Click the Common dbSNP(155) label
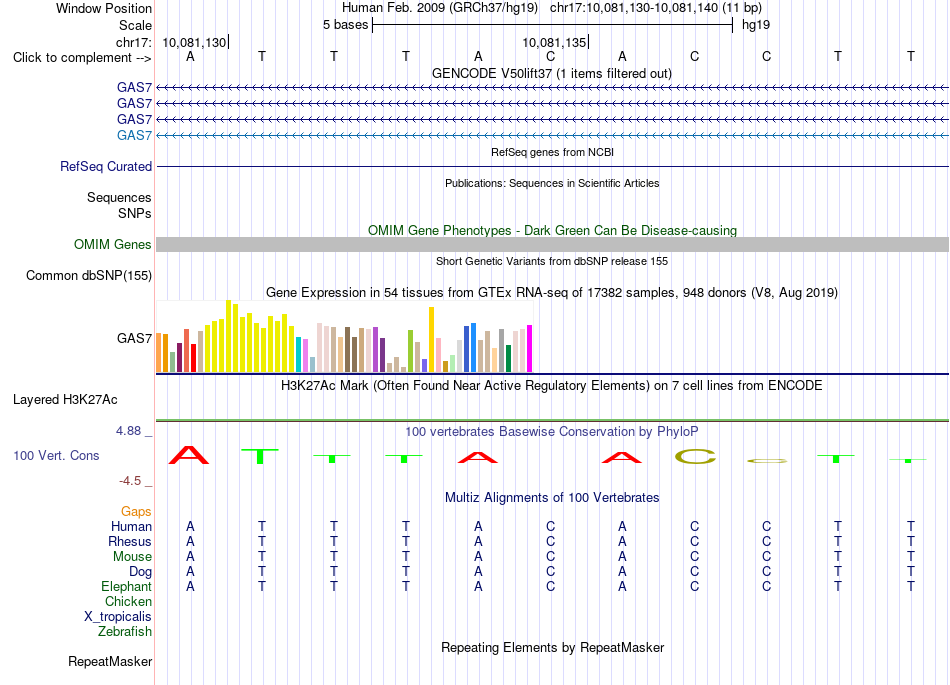Screen dimensions: 950x685 coord(89,276)
